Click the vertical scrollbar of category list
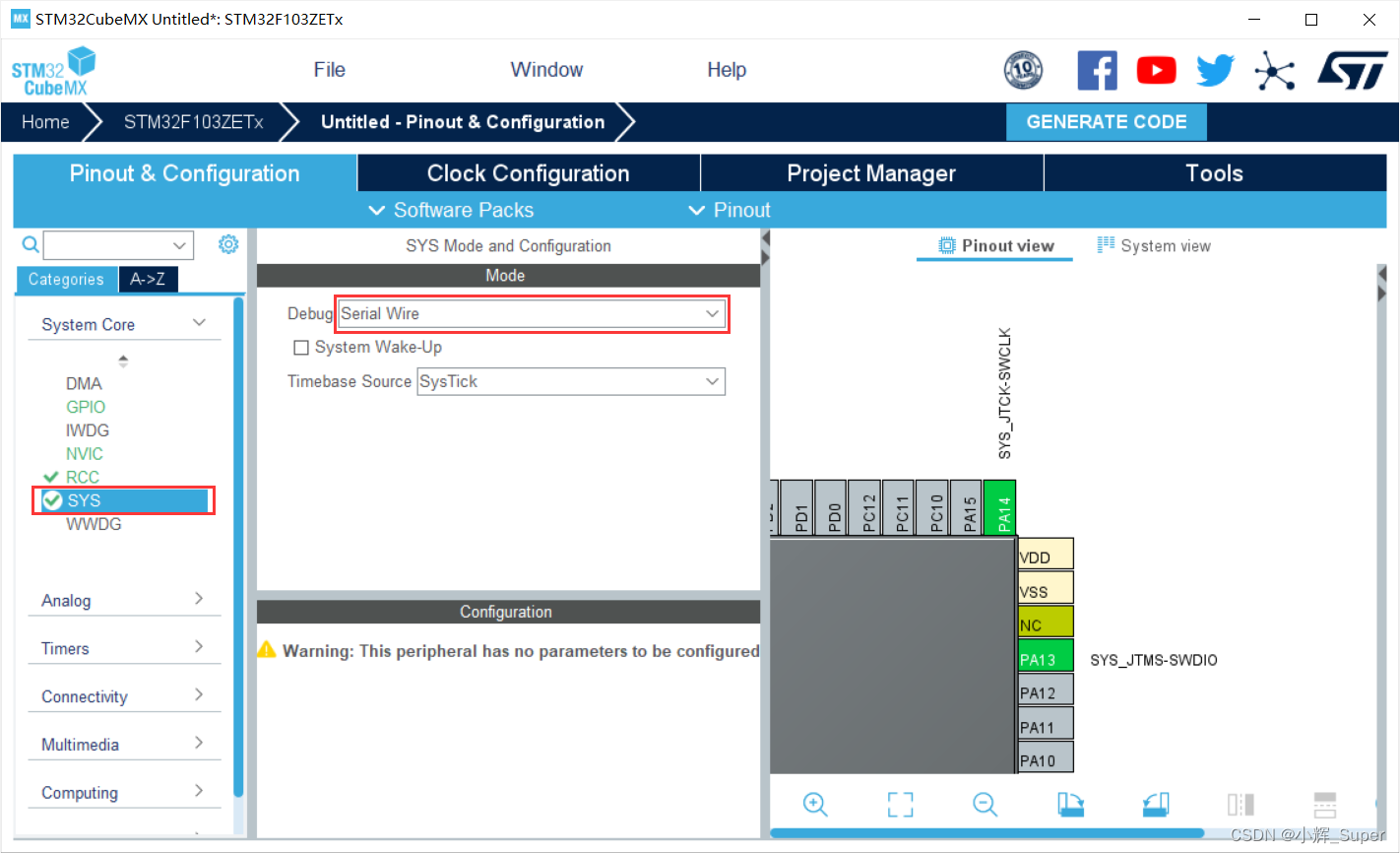Image resolution: width=1400 pixels, height=853 pixels. pyautogui.click(x=237, y=547)
